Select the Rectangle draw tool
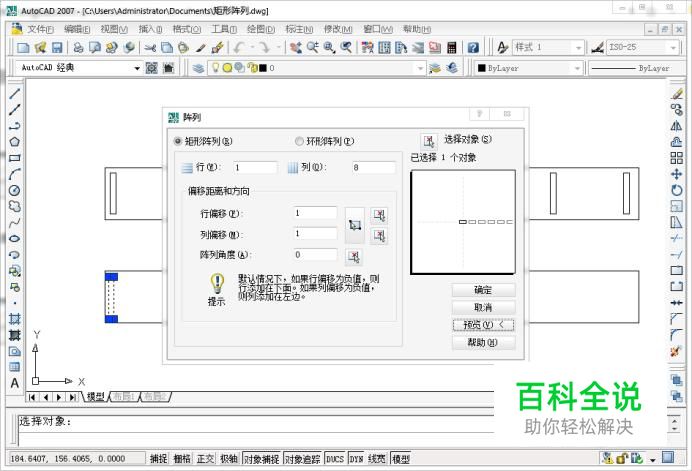The image size is (692, 471). (x=15, y=158)
